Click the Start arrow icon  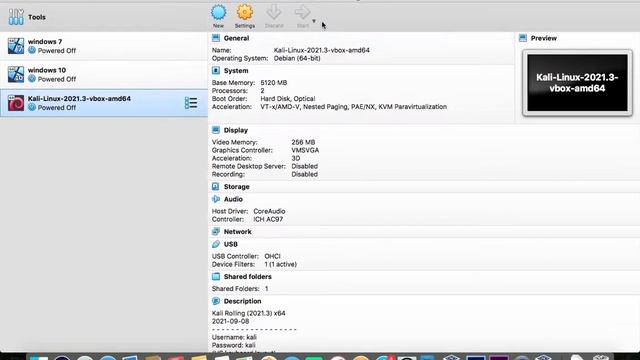click(x=302, y=12)
